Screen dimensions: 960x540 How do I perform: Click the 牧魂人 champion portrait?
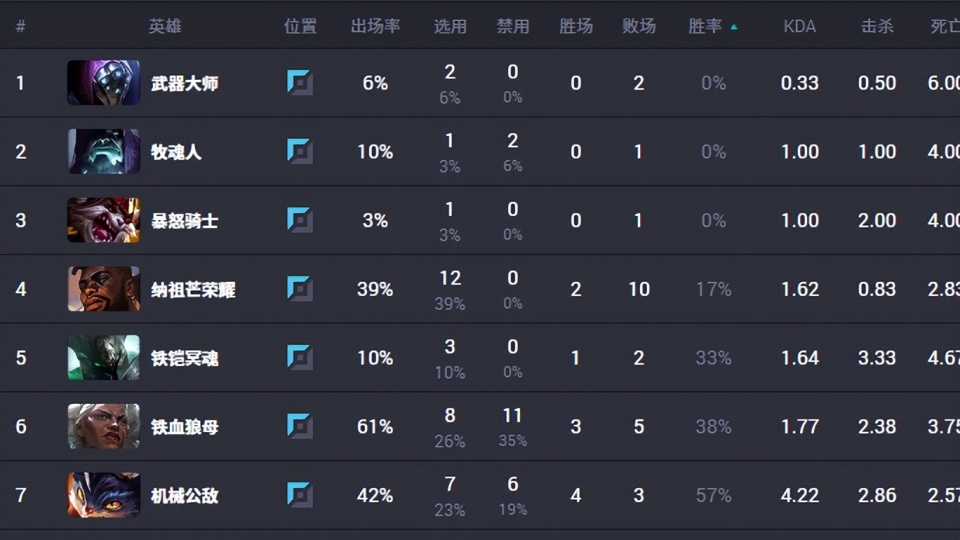(x=103, y=152)
